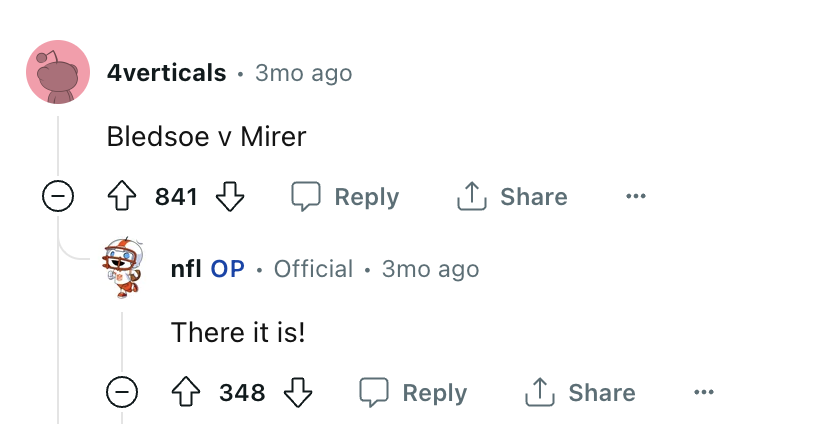Viewport: 836px width, 424px height.
Task: Open the nfl account avatar
Action: tap(126, 268)
